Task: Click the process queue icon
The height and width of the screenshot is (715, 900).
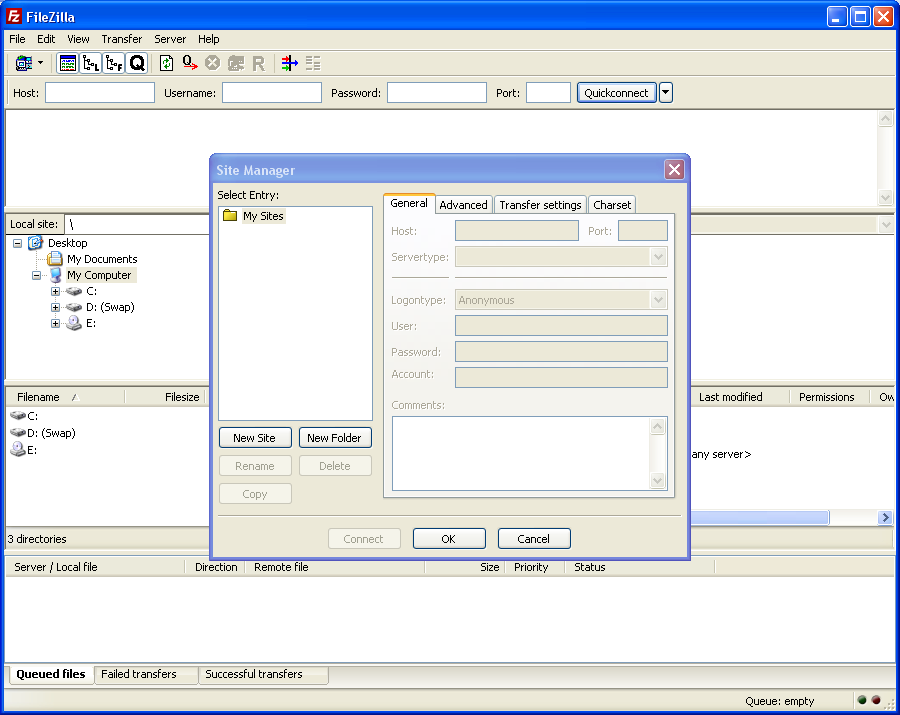Action: 190,63
